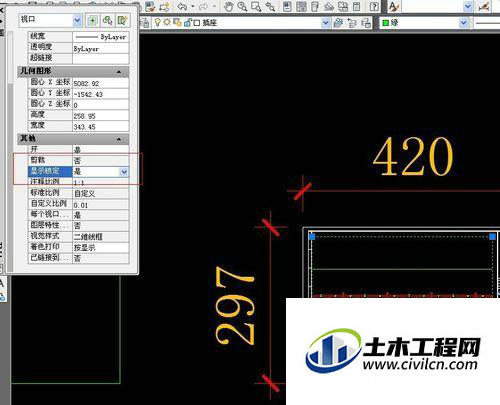The width and height of the screenshot is (500, 405).
Task: Click Layer Previous icon
Action: [x=352, y=23]
